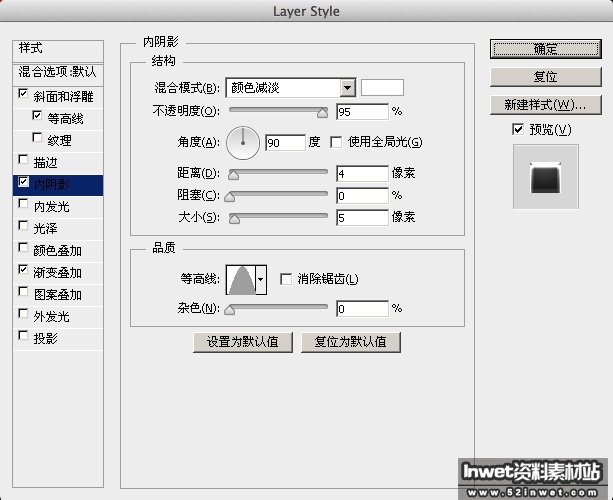
Task: Enable the 内发光 checkbox
Action: [x=23, y=204]
